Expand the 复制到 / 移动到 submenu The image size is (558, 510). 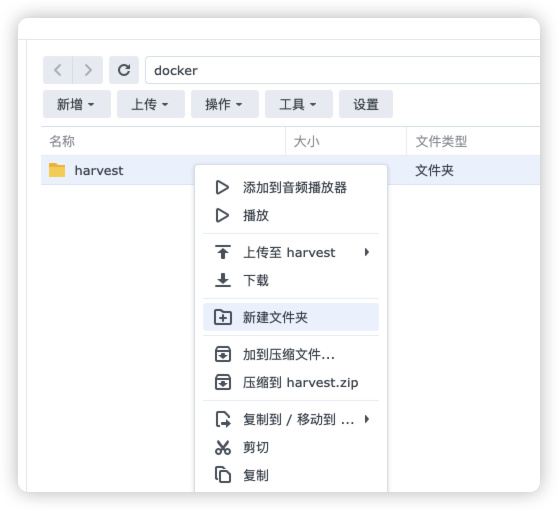click(291, 419)
